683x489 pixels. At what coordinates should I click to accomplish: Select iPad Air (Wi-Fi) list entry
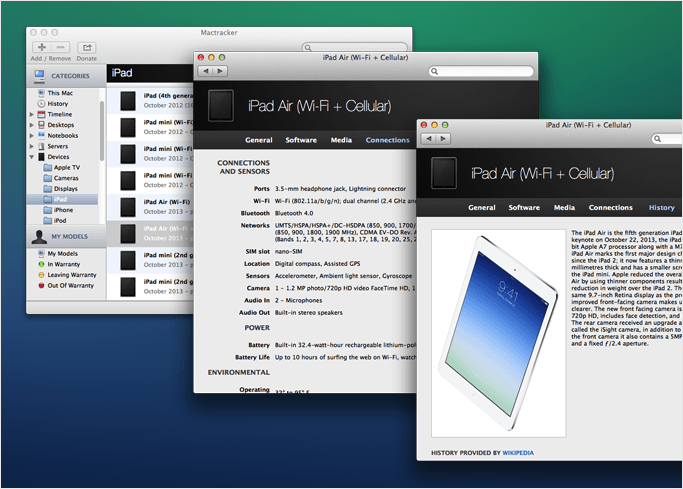pos(150,207)
